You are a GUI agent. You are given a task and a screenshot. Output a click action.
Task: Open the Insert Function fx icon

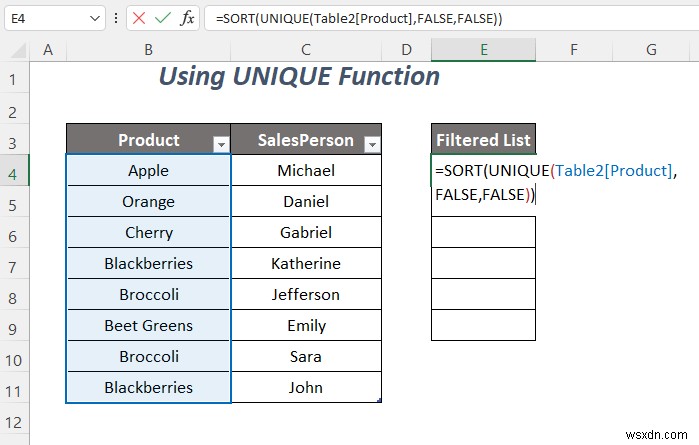(x=187, y=19)
